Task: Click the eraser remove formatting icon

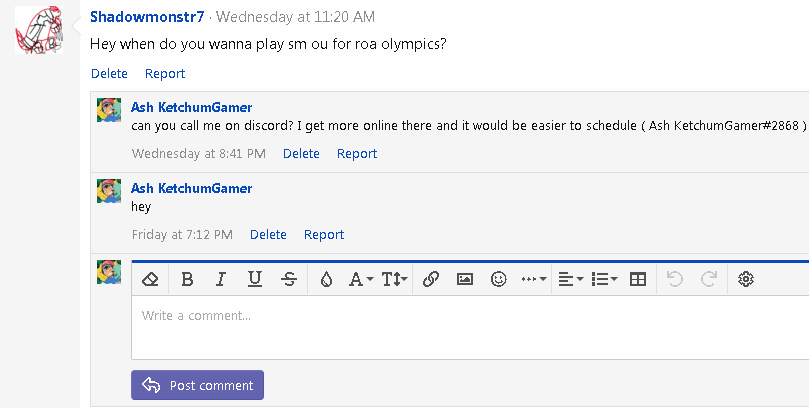Action: (x=151, y=280)
